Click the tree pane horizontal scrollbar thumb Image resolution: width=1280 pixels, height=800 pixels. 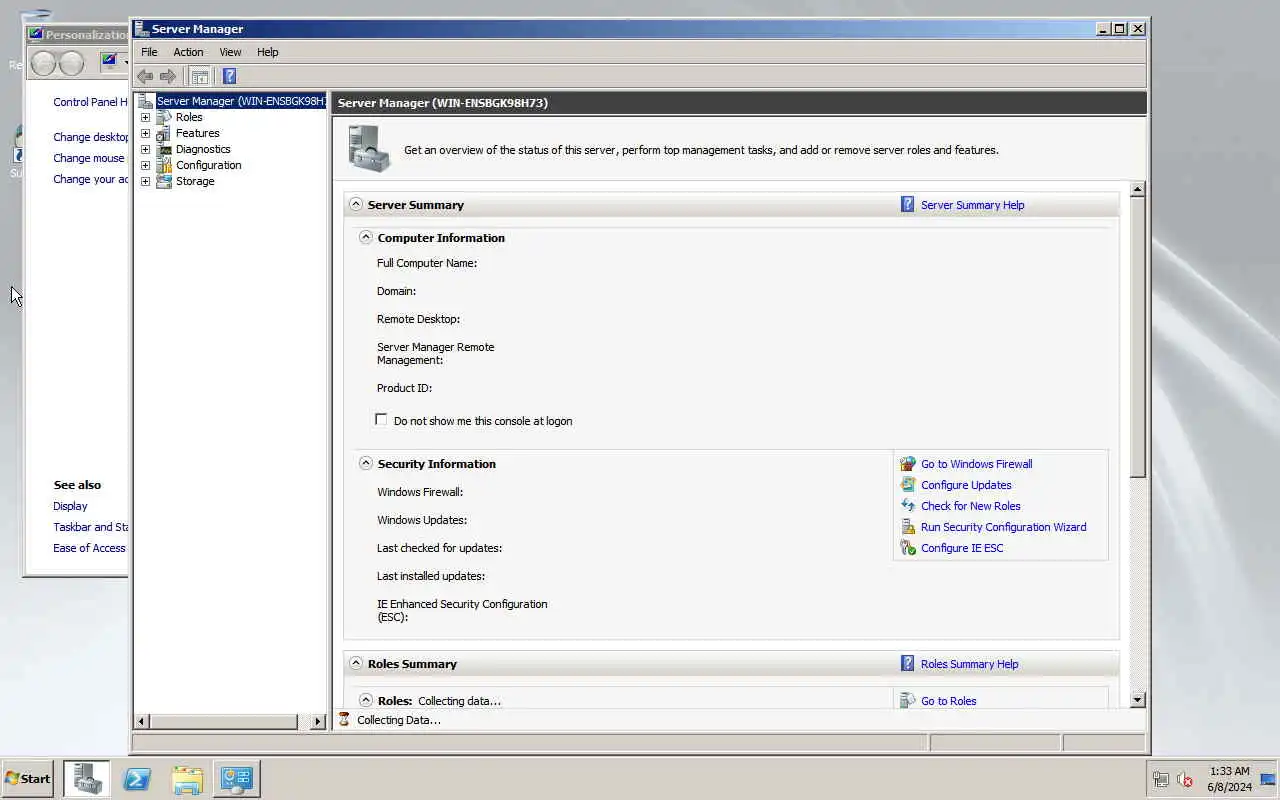click(223, 721)
